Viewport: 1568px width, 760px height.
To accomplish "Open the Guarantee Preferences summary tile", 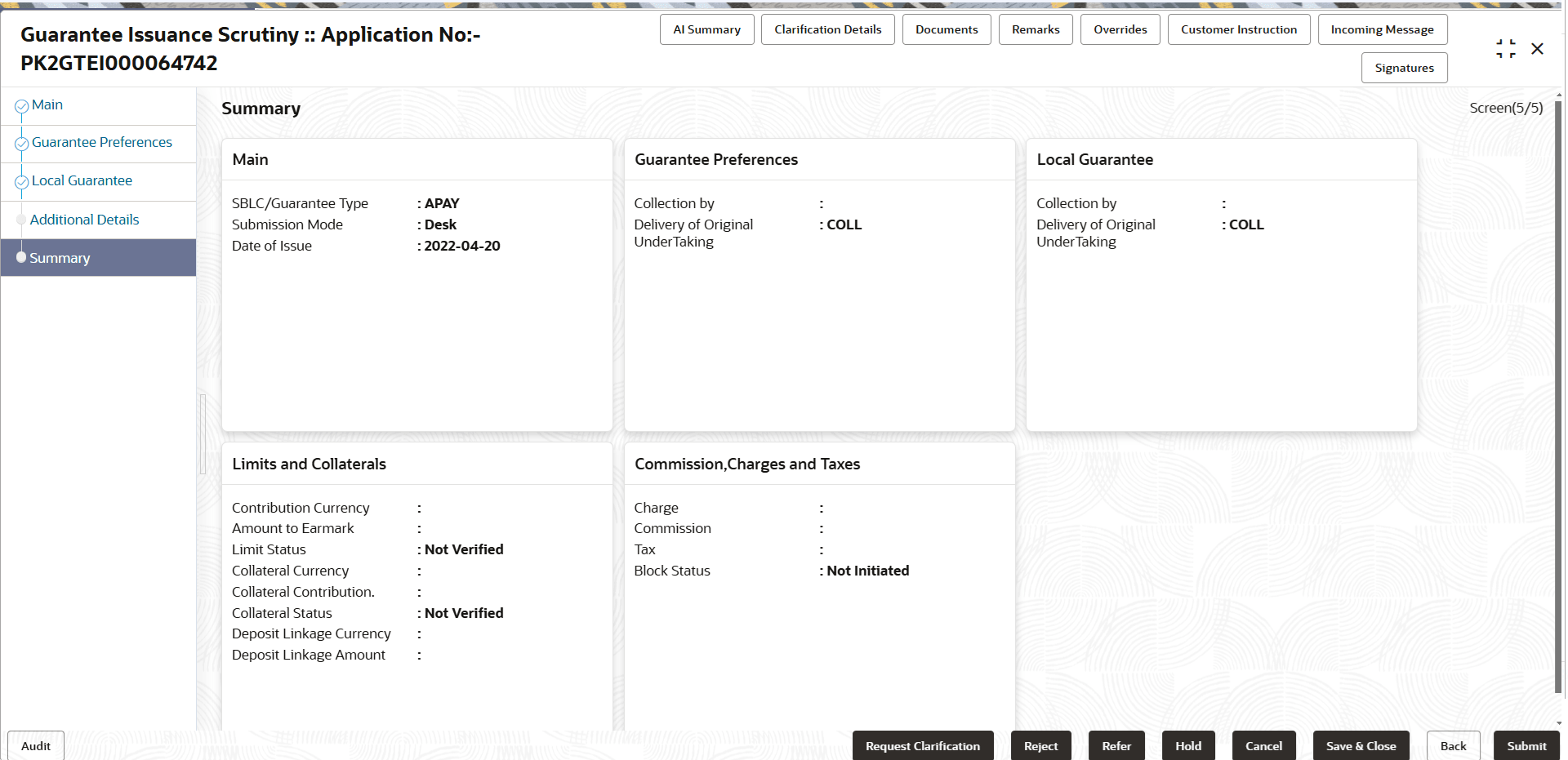I will coord(820,285).
